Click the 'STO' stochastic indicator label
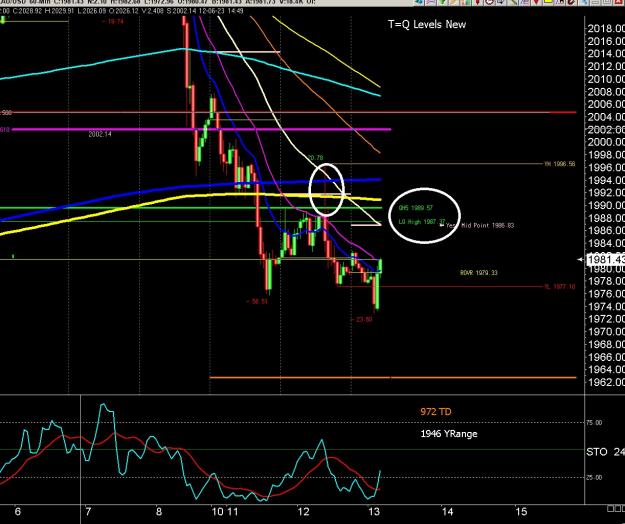The width and height of the screenshot is (625, 524). click(x=597, y=452)
